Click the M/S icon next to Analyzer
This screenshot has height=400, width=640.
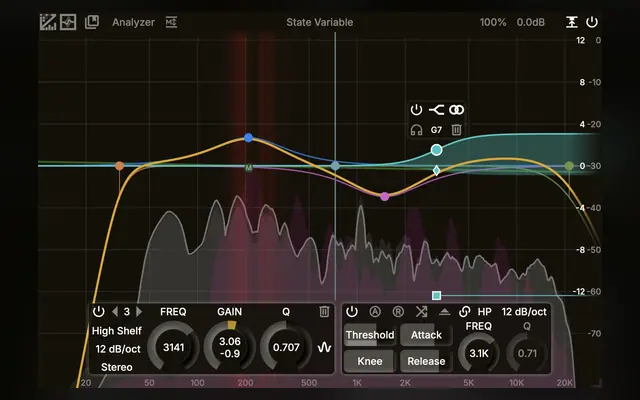[x=171, y=22]
